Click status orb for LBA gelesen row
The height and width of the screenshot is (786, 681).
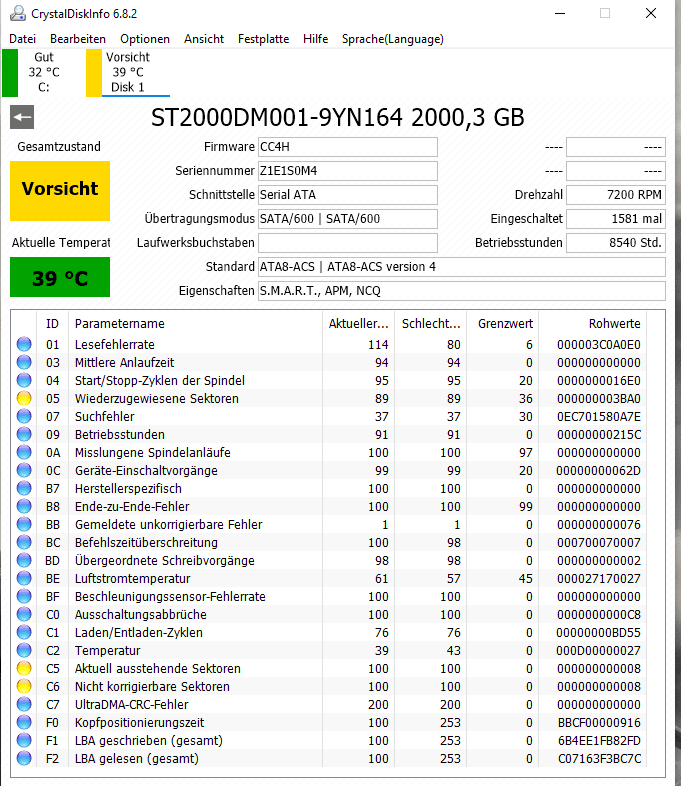pos(24,758)
